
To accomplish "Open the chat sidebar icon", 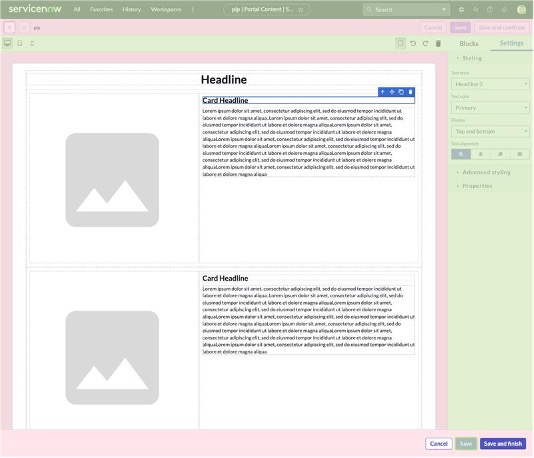I will (x=476, y=10).
